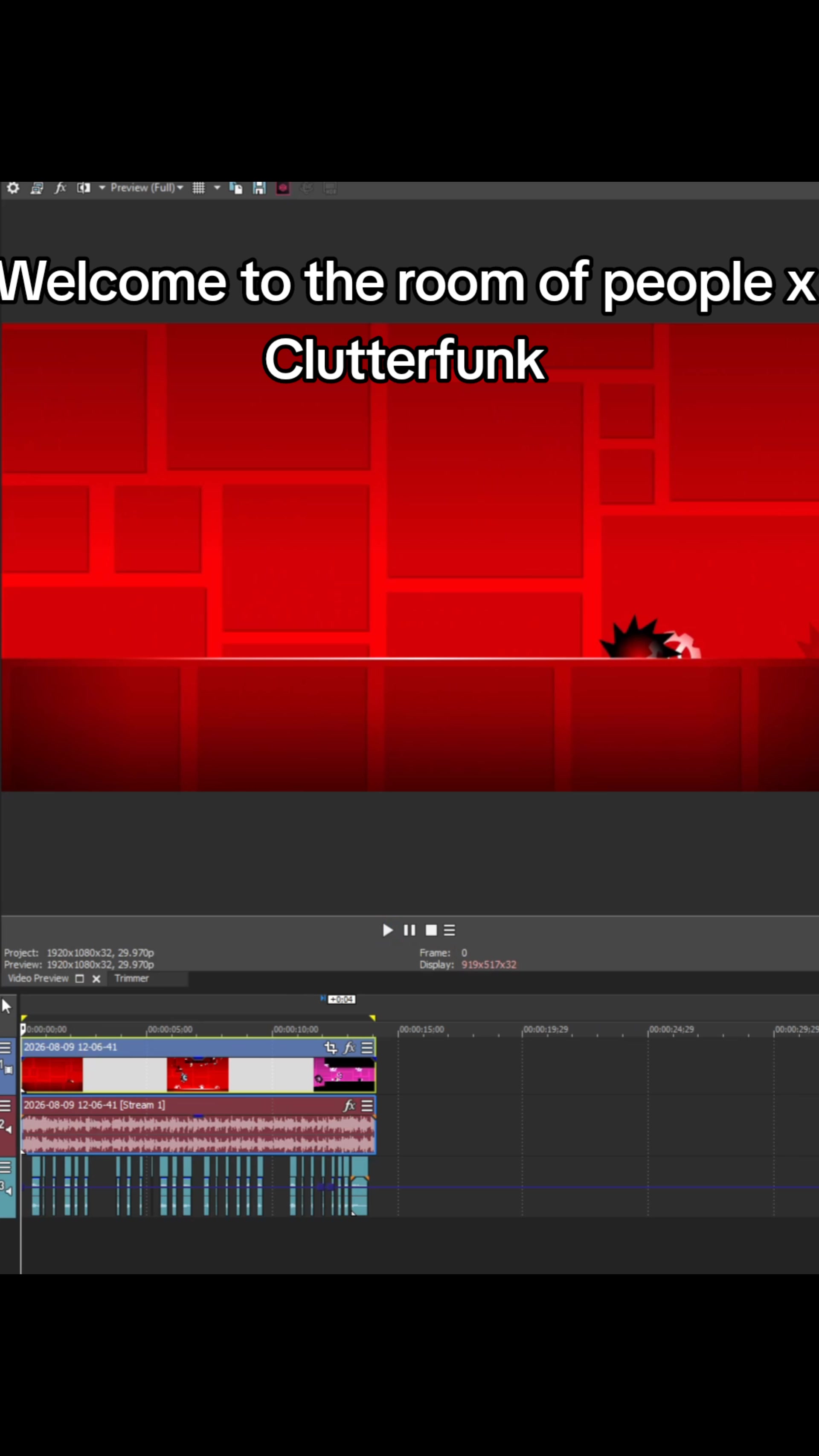Click the pink last thumbnail of video event
Image resolution: width=819 pixels, height=1456 pixels.
click(x=344, y=1075)
